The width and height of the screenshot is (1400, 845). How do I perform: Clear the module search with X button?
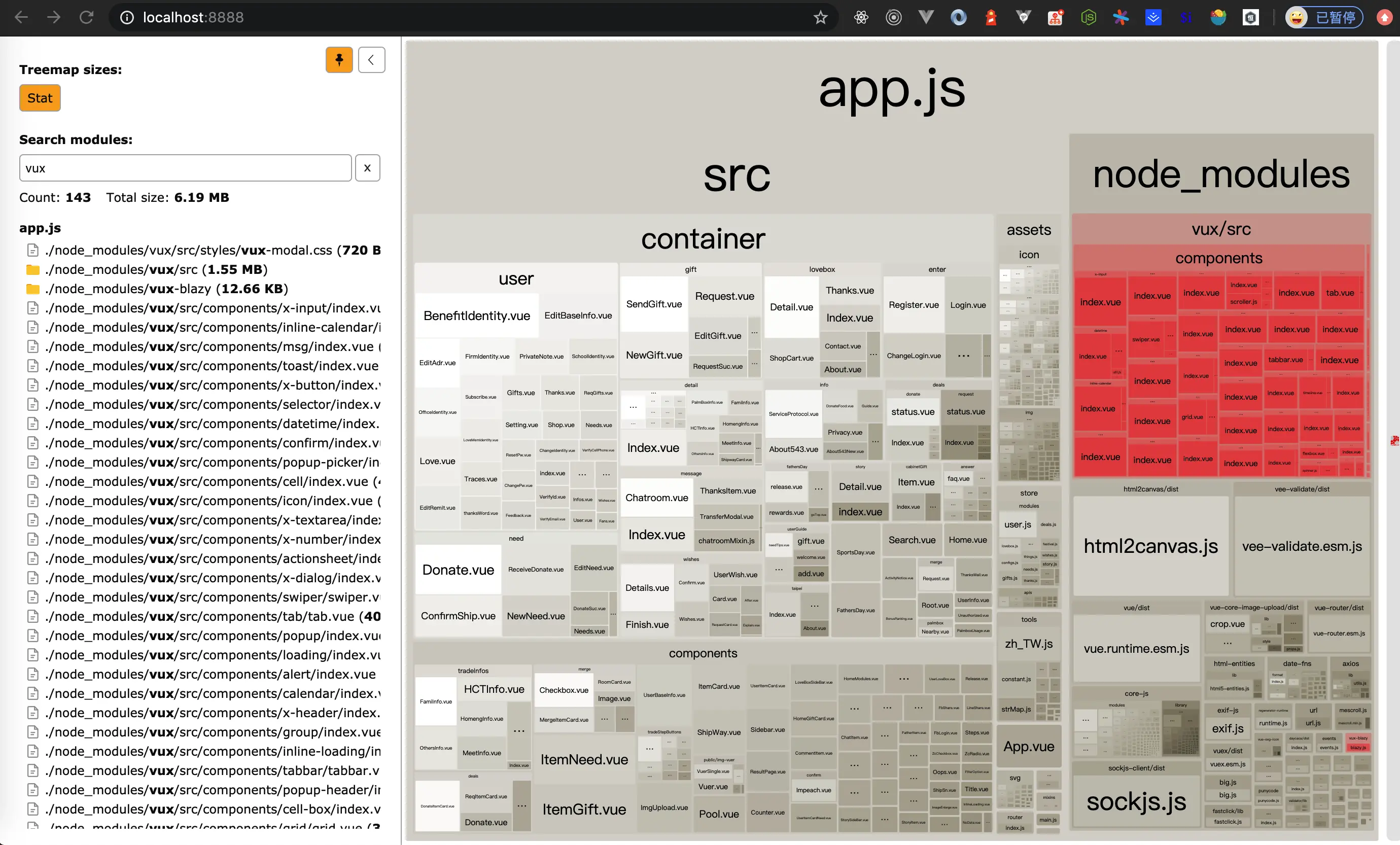367,168
